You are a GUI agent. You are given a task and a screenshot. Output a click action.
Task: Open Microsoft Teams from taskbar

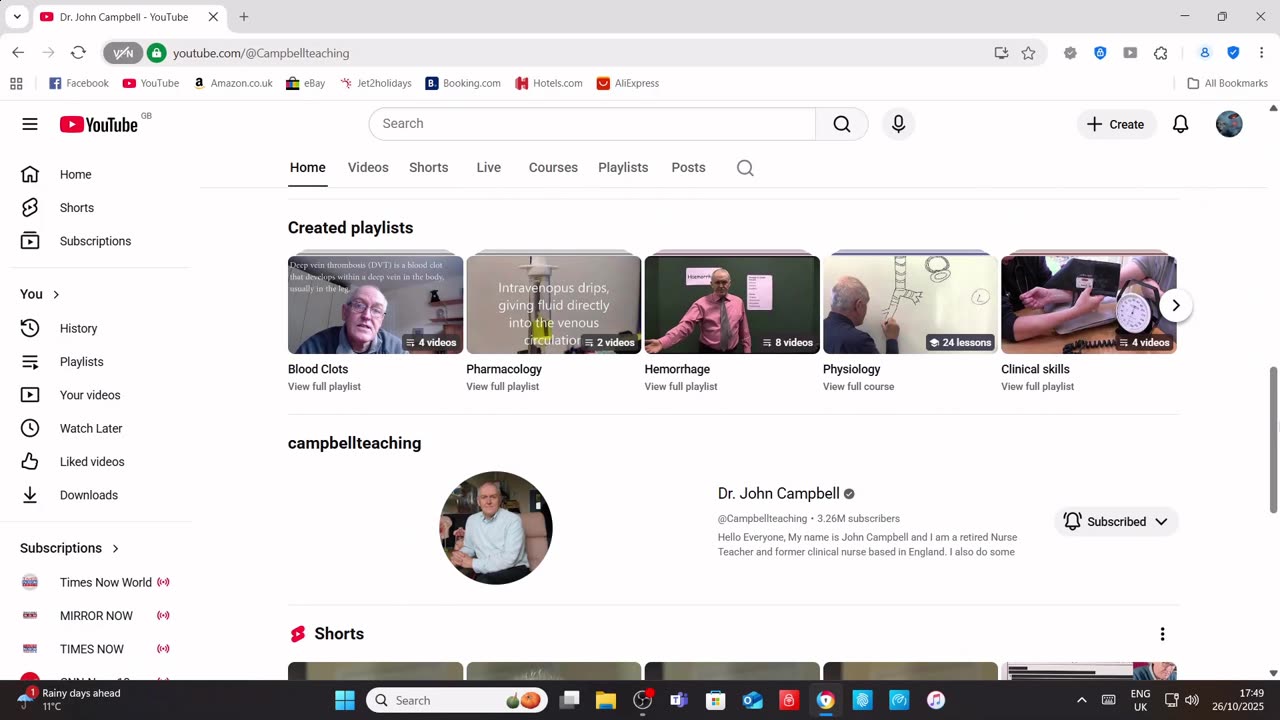point(679,700)
